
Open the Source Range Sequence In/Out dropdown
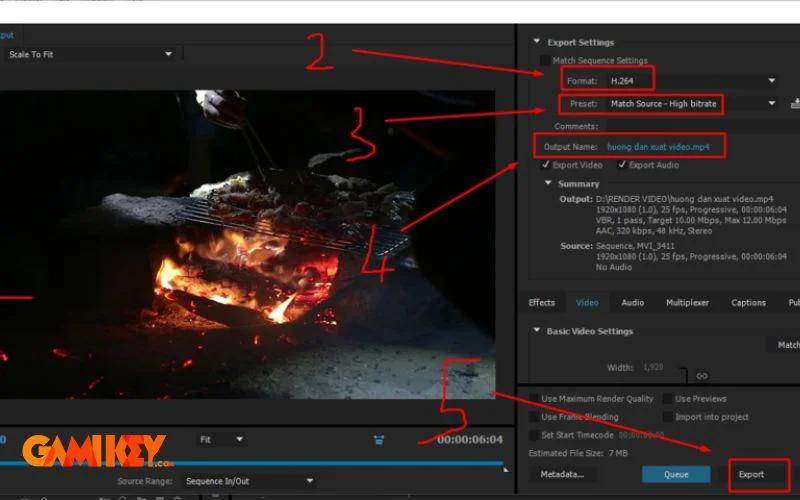(248, 481)
